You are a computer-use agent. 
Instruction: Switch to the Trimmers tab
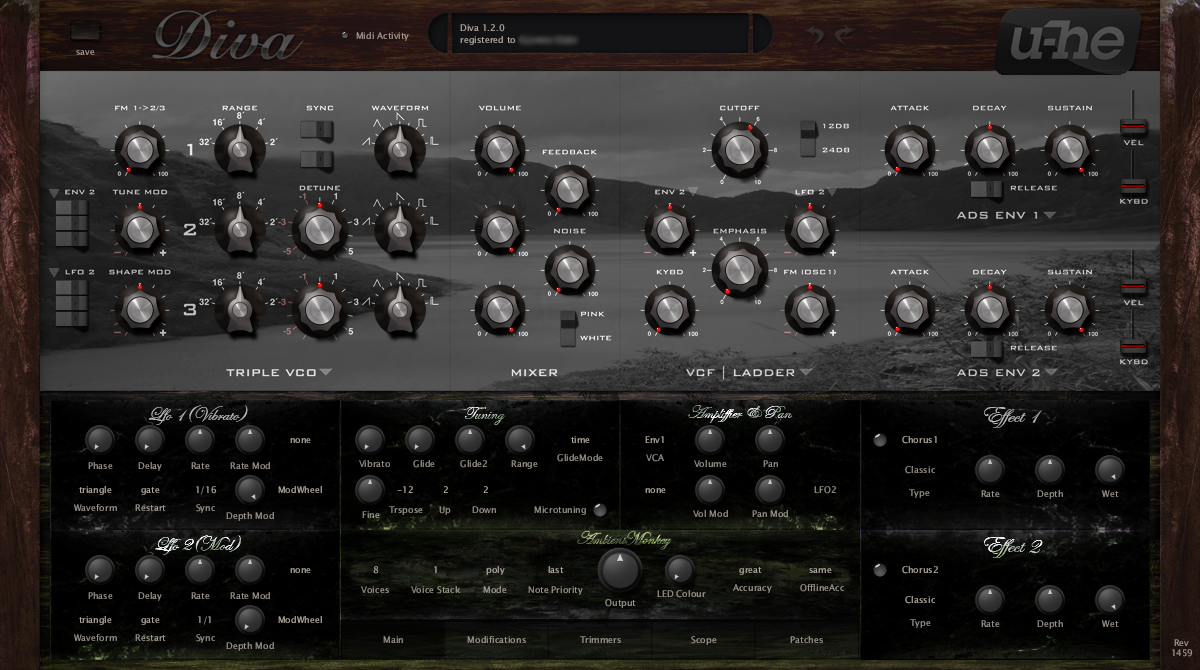[600, 640]
